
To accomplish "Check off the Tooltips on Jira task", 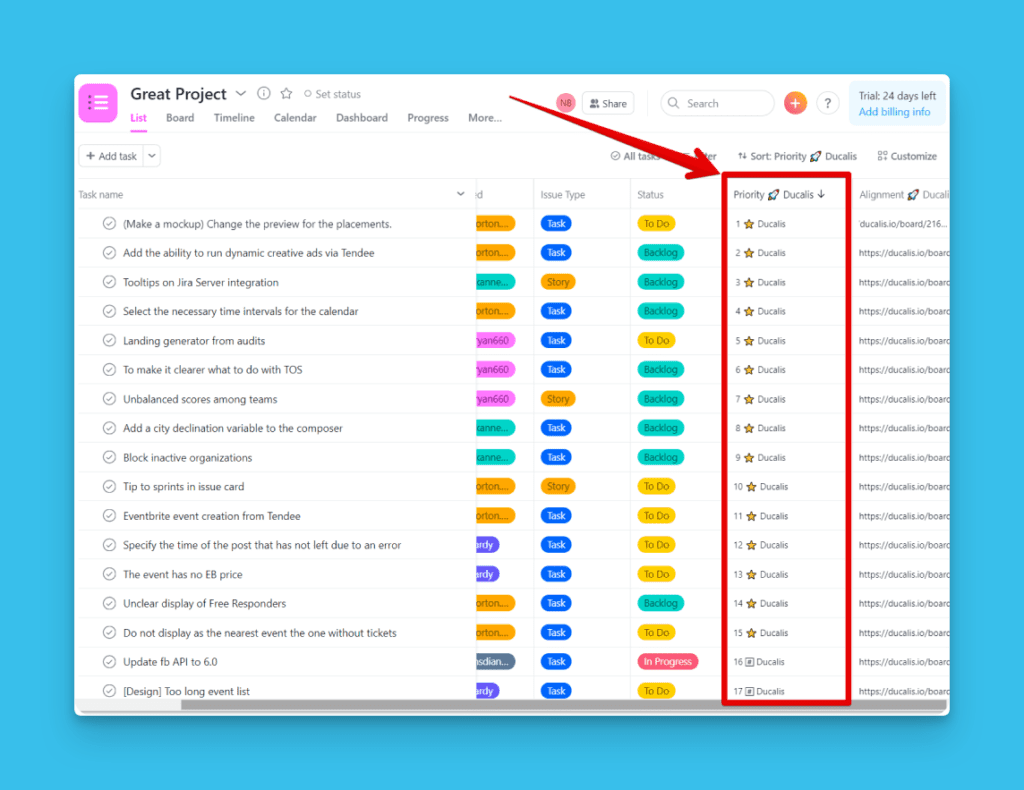I will [108, 281].
